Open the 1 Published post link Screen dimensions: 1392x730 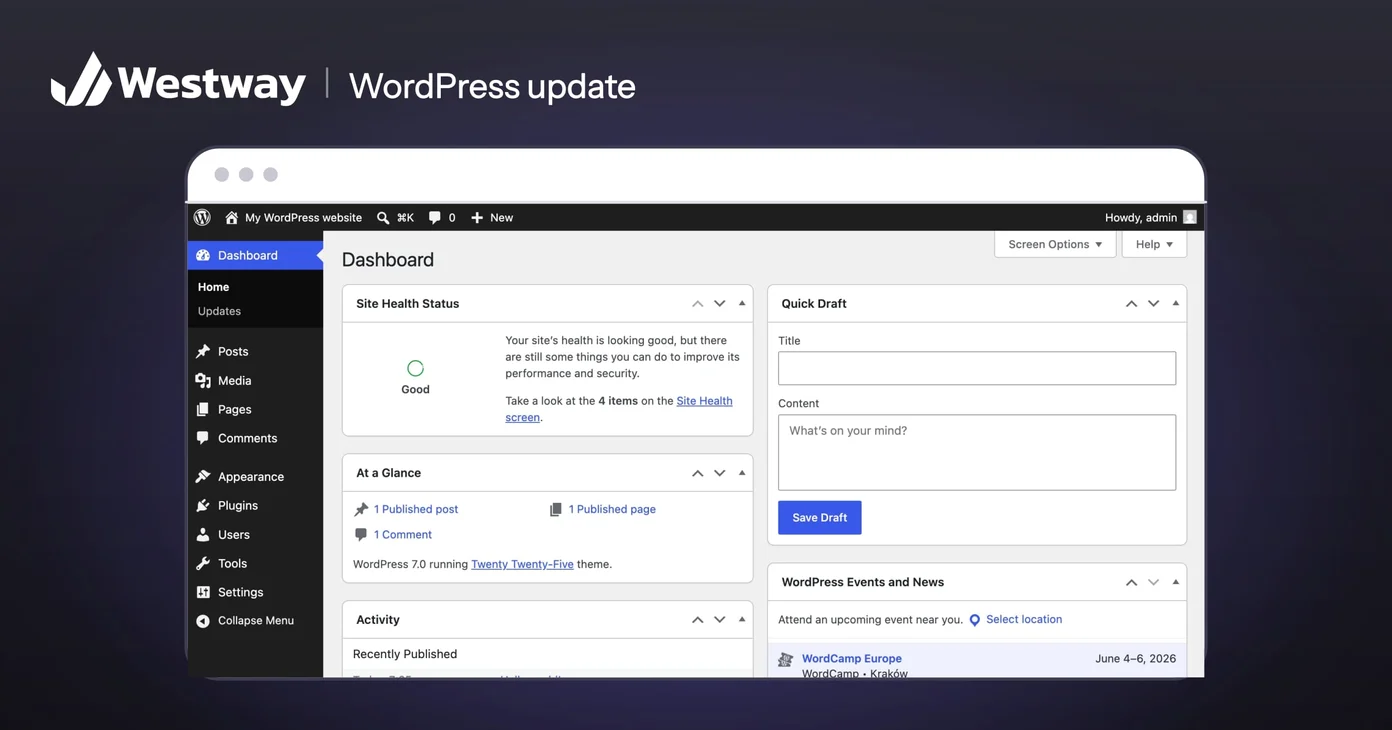(416, 509)
